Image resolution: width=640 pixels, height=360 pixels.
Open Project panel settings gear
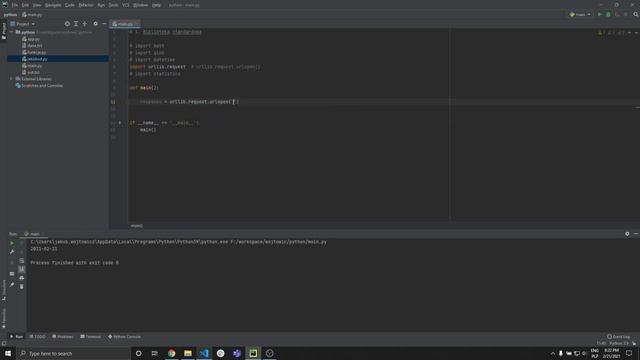(x=96, y=24)
